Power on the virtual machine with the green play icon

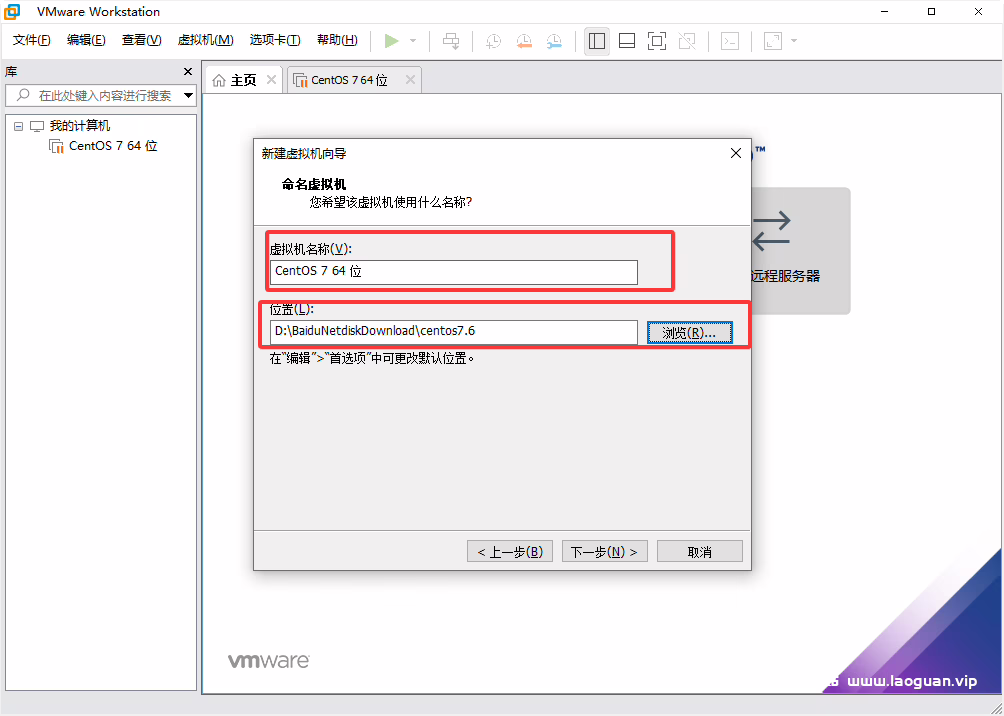(x=393, y=40)
